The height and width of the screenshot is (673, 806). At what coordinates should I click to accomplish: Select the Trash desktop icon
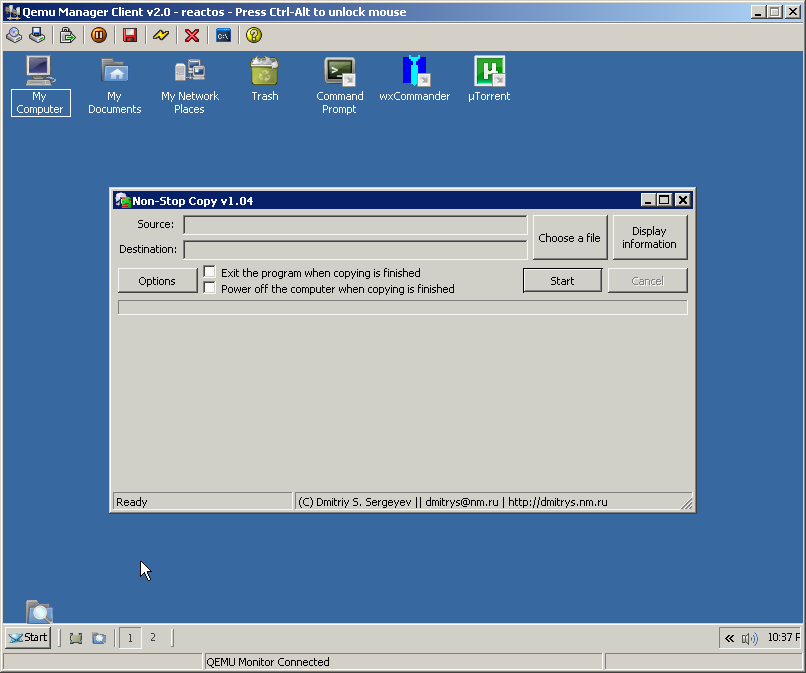tap(265, 79)
